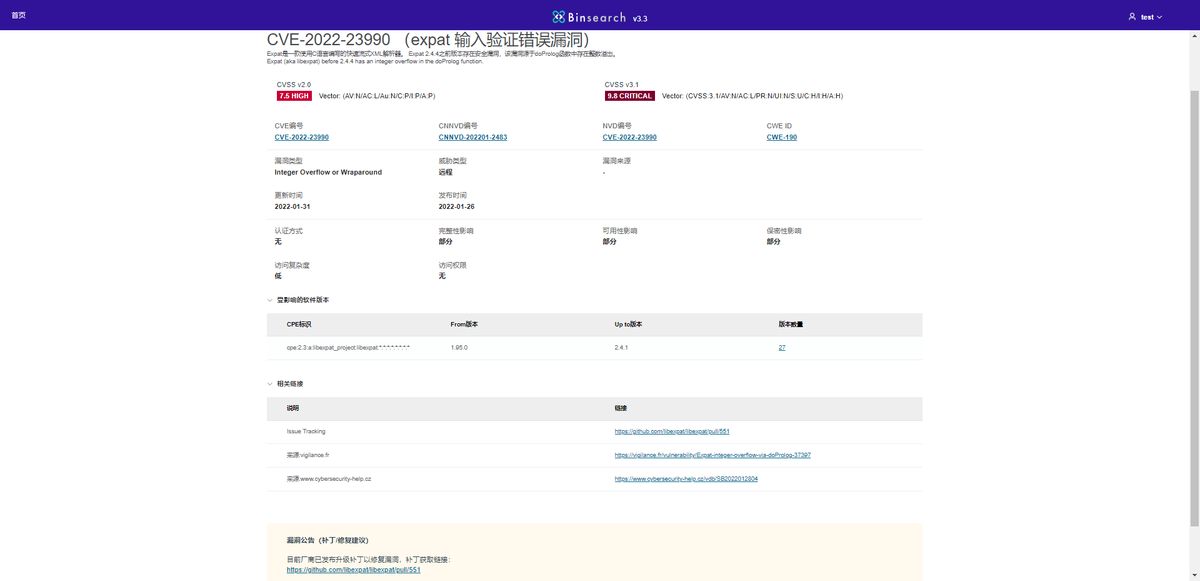Click the 7.5 HIGH score badge
1200x581 pixels.
295,96
